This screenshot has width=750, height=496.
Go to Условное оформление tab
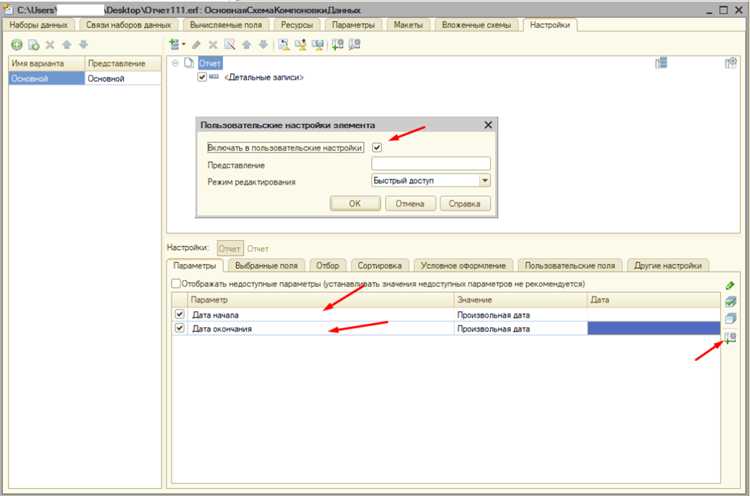point(463,265)
